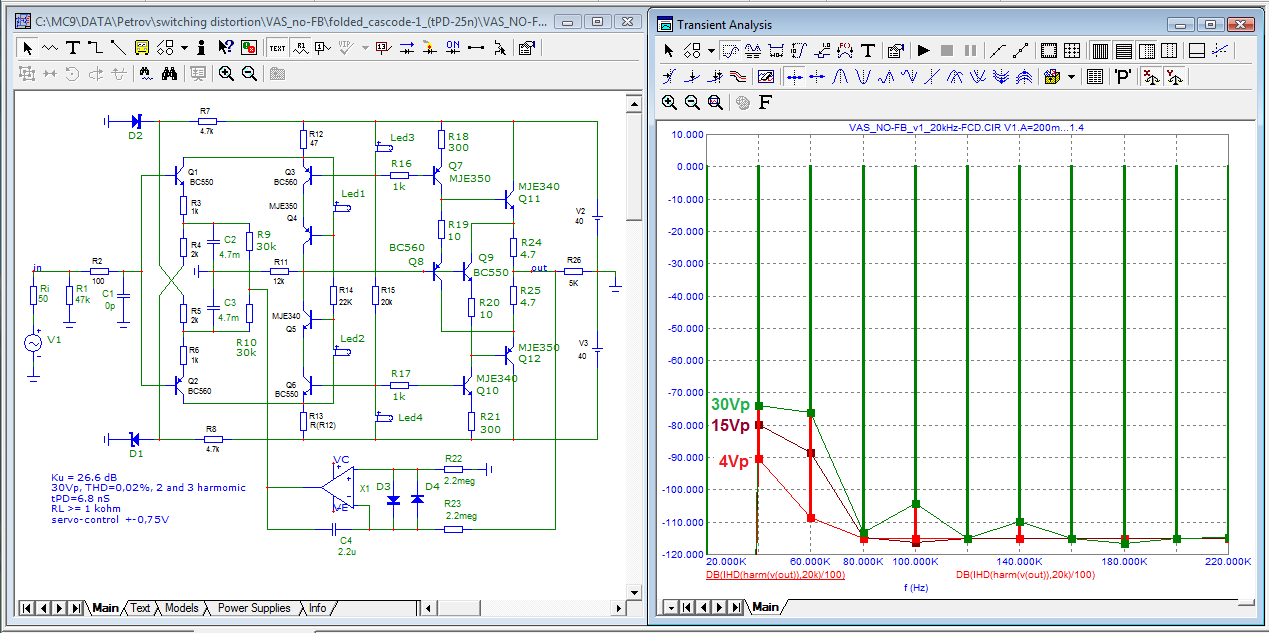The image size is (1269, 633).
Task: Open the numeric output table icon
Action: pyautogui.click(x=1094, y=77)
